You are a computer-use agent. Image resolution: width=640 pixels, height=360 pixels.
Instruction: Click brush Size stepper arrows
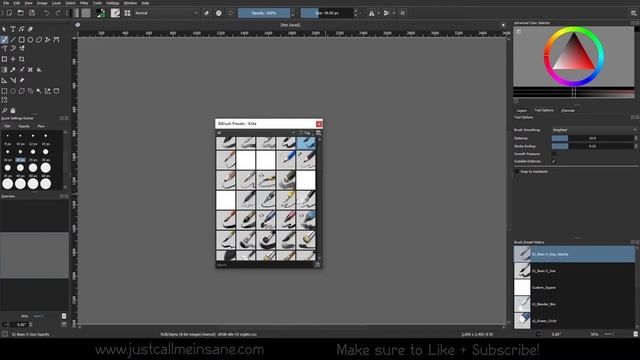[x=356, y=13]
